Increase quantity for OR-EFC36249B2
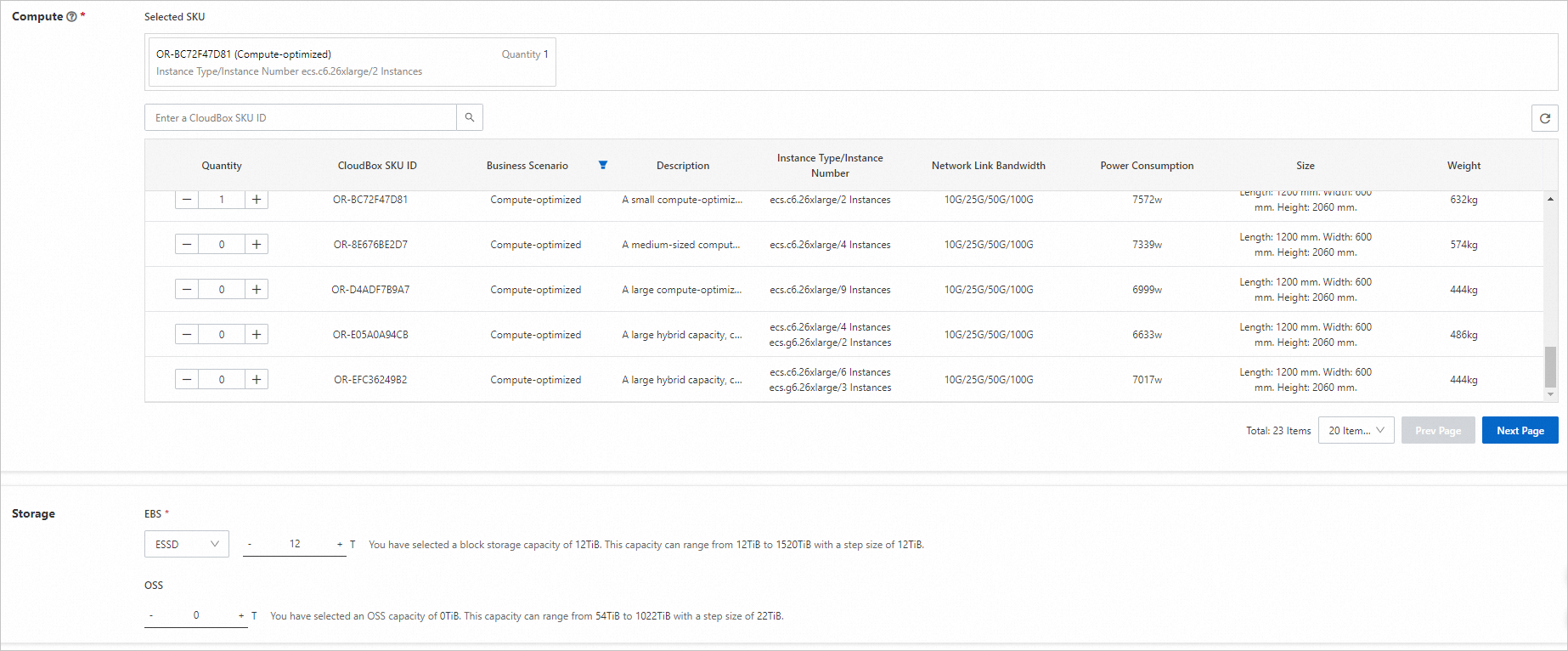Screen dimensions: 1568x651 pyautogui.click(x=257, y=380)
